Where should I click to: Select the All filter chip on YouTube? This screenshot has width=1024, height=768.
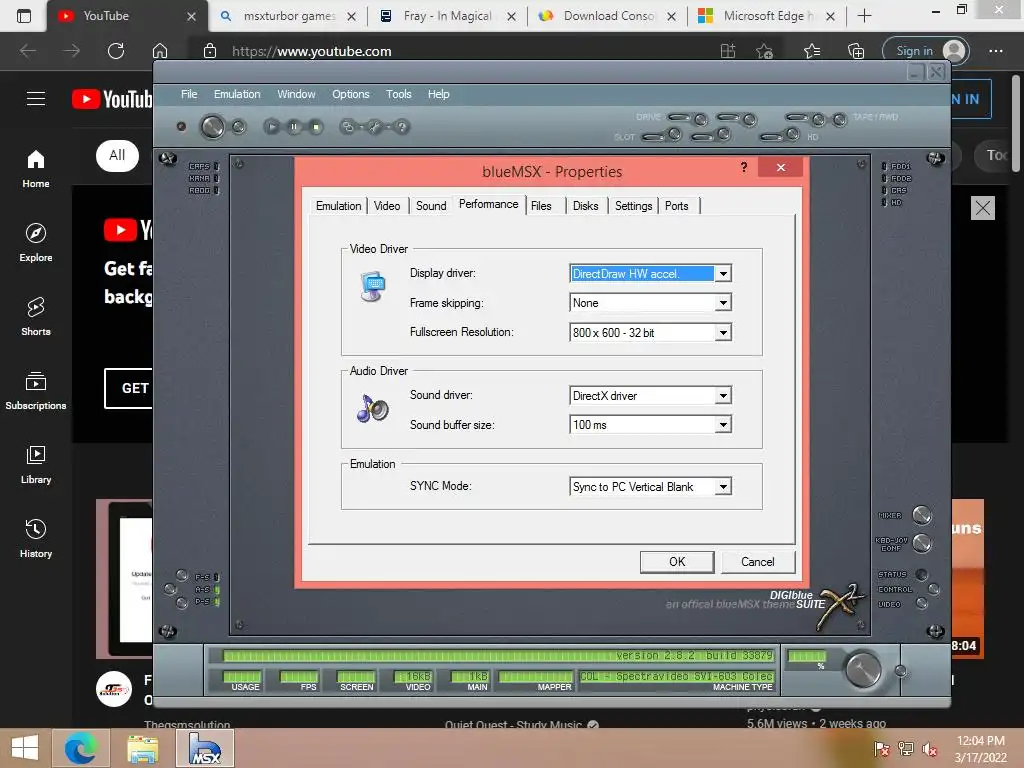pyautogui.click(x=117, y=155)
